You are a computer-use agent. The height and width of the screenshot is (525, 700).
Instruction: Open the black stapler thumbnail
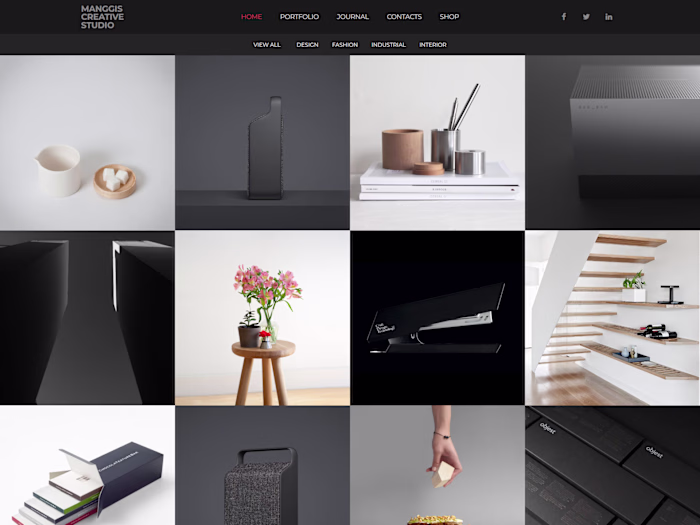[438, 318]
